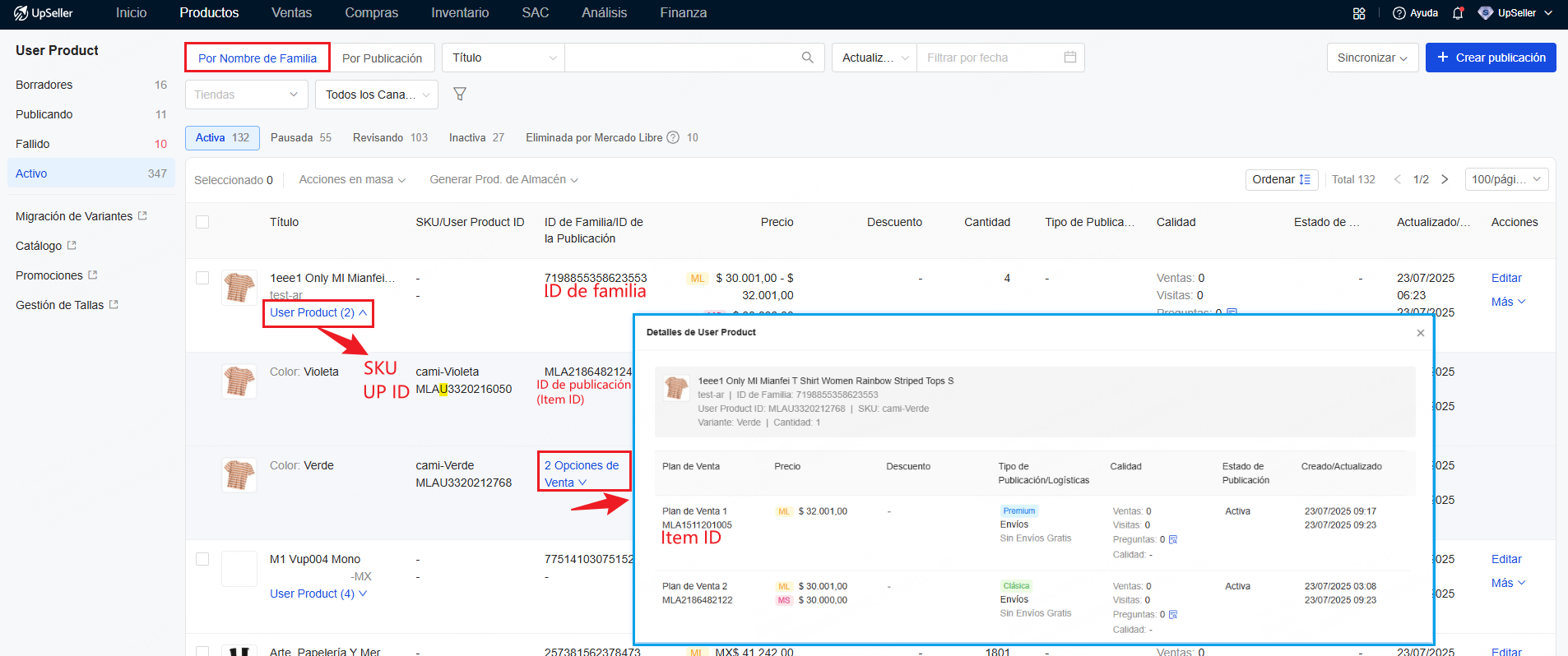Click the Ordenar sort button
The image size is (1568, 656).
[x=1282, y=179]
